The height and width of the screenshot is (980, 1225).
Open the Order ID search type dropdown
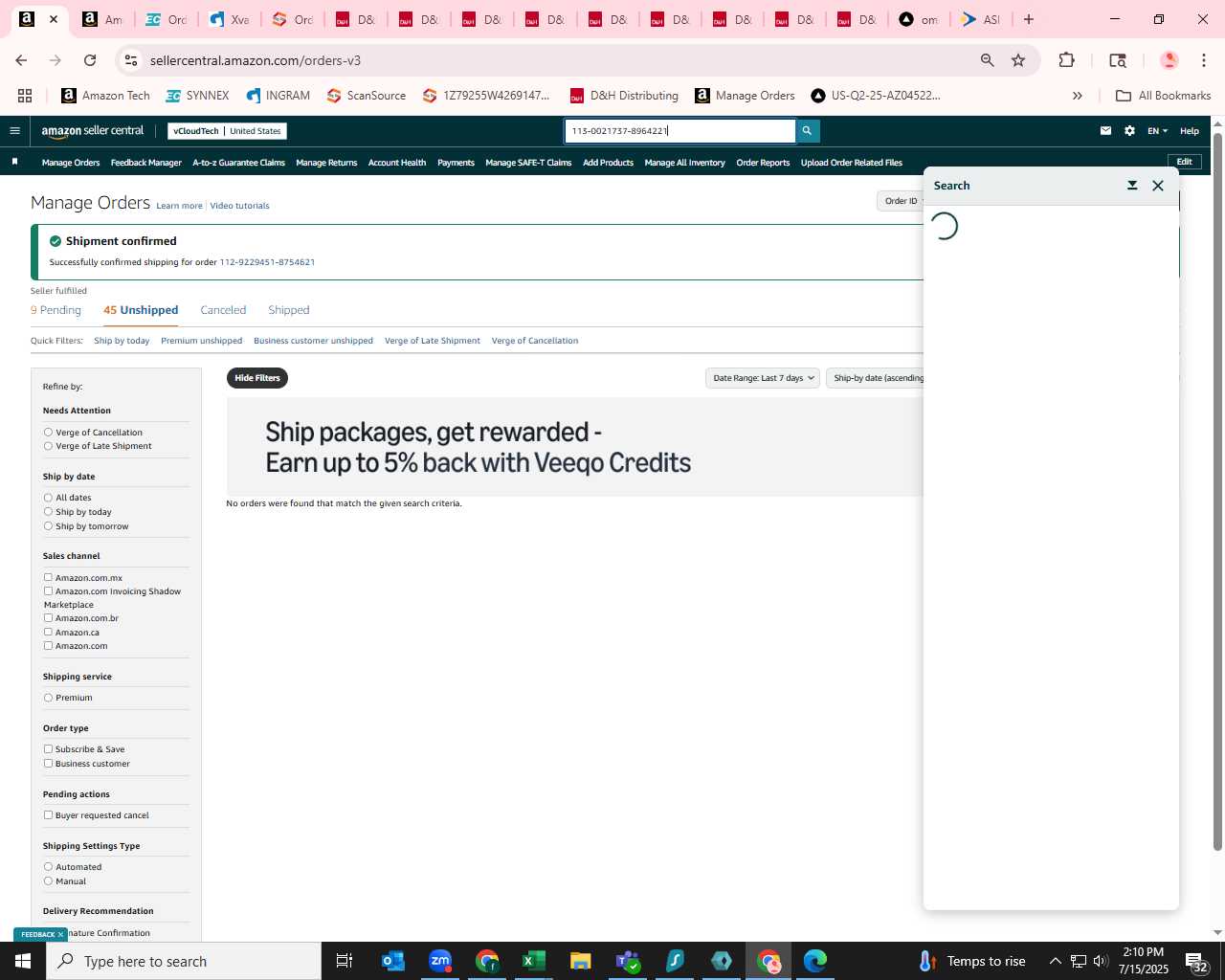pos(901,201)
